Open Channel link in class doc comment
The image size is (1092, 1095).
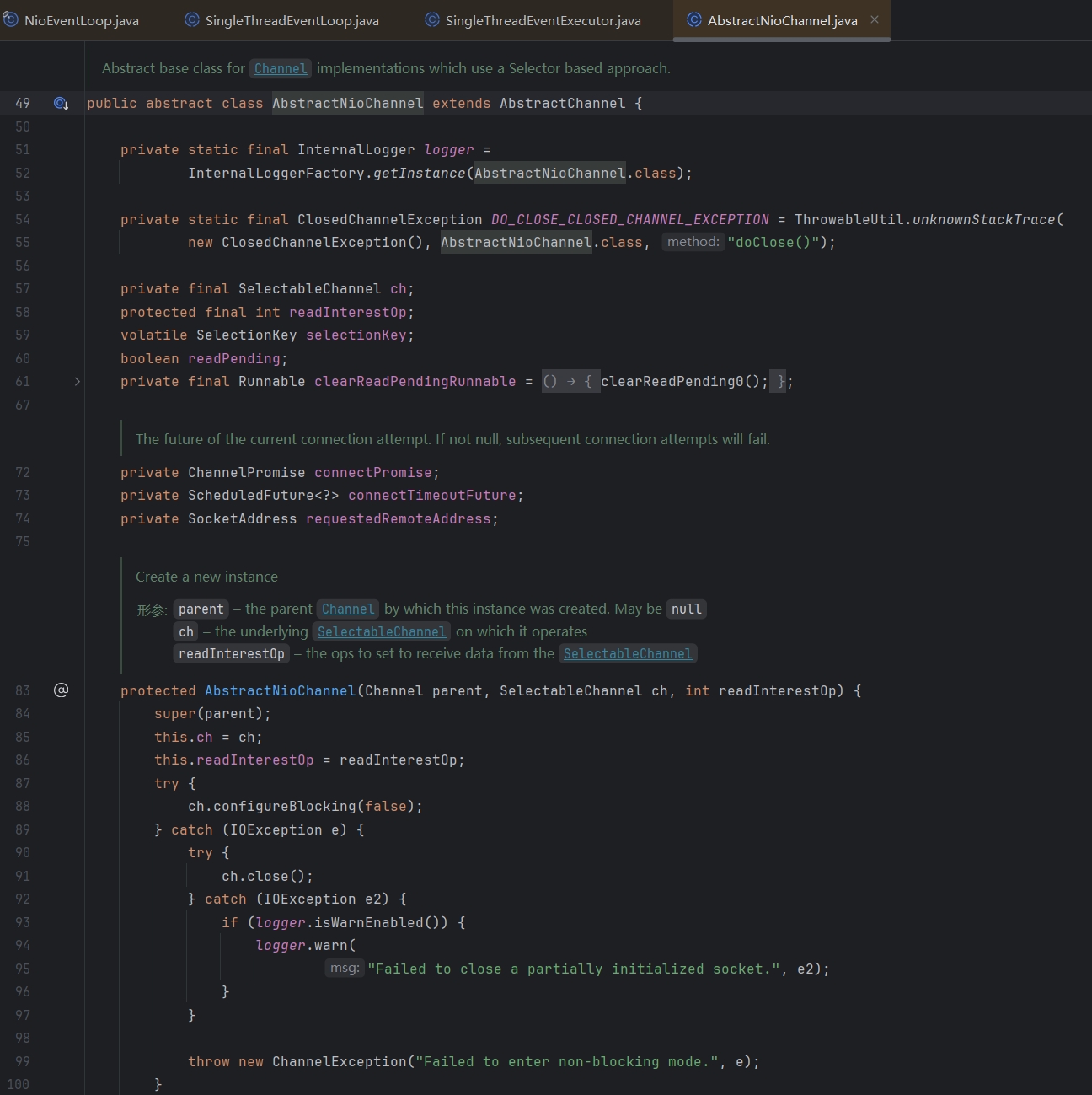tap(281, 68)
